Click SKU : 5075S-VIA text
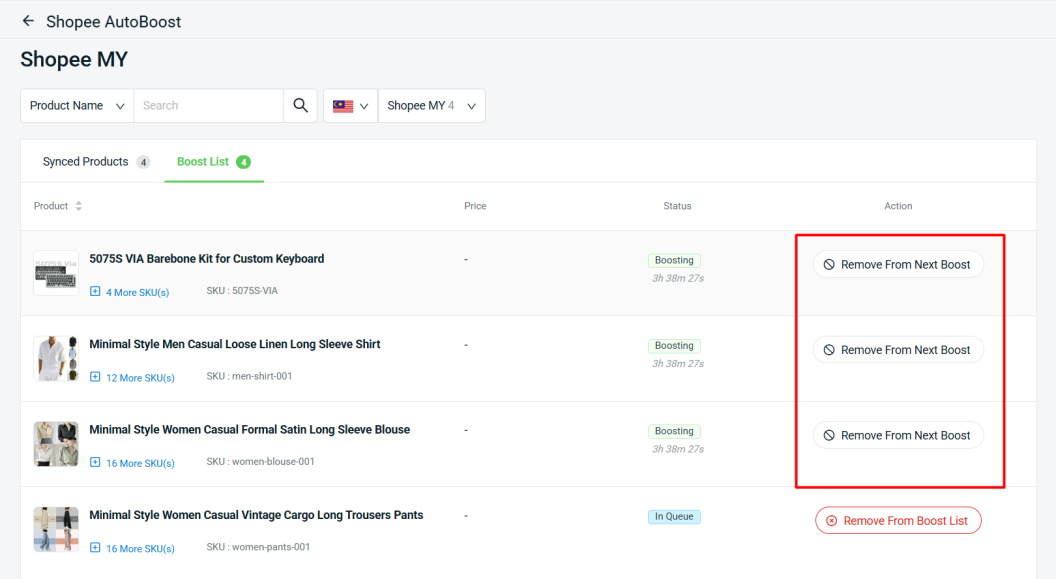1056x579 pixels. tap(242, 291)
